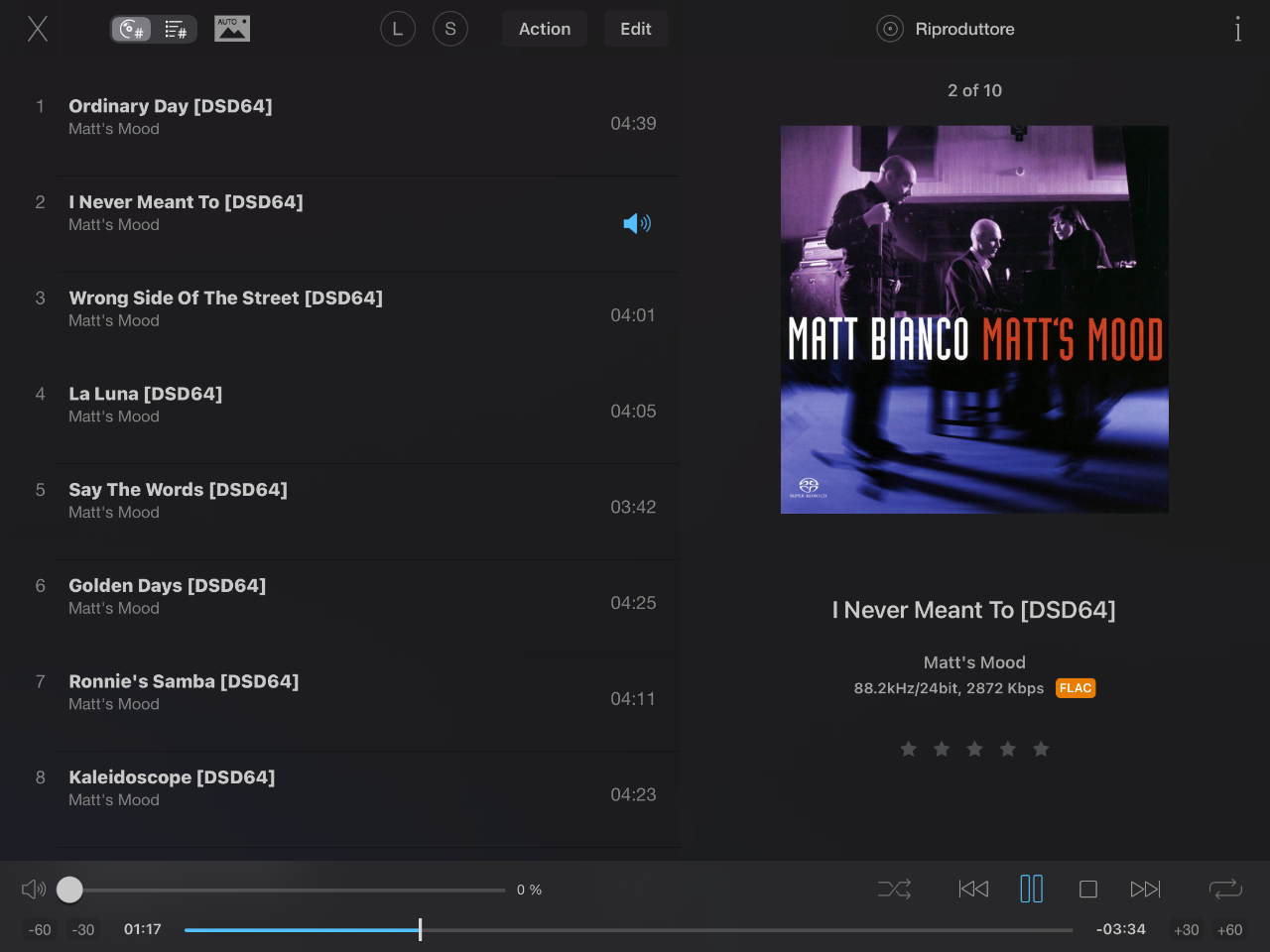Toggle repeat mode

pyautogui.click(x=1226, y=890)
